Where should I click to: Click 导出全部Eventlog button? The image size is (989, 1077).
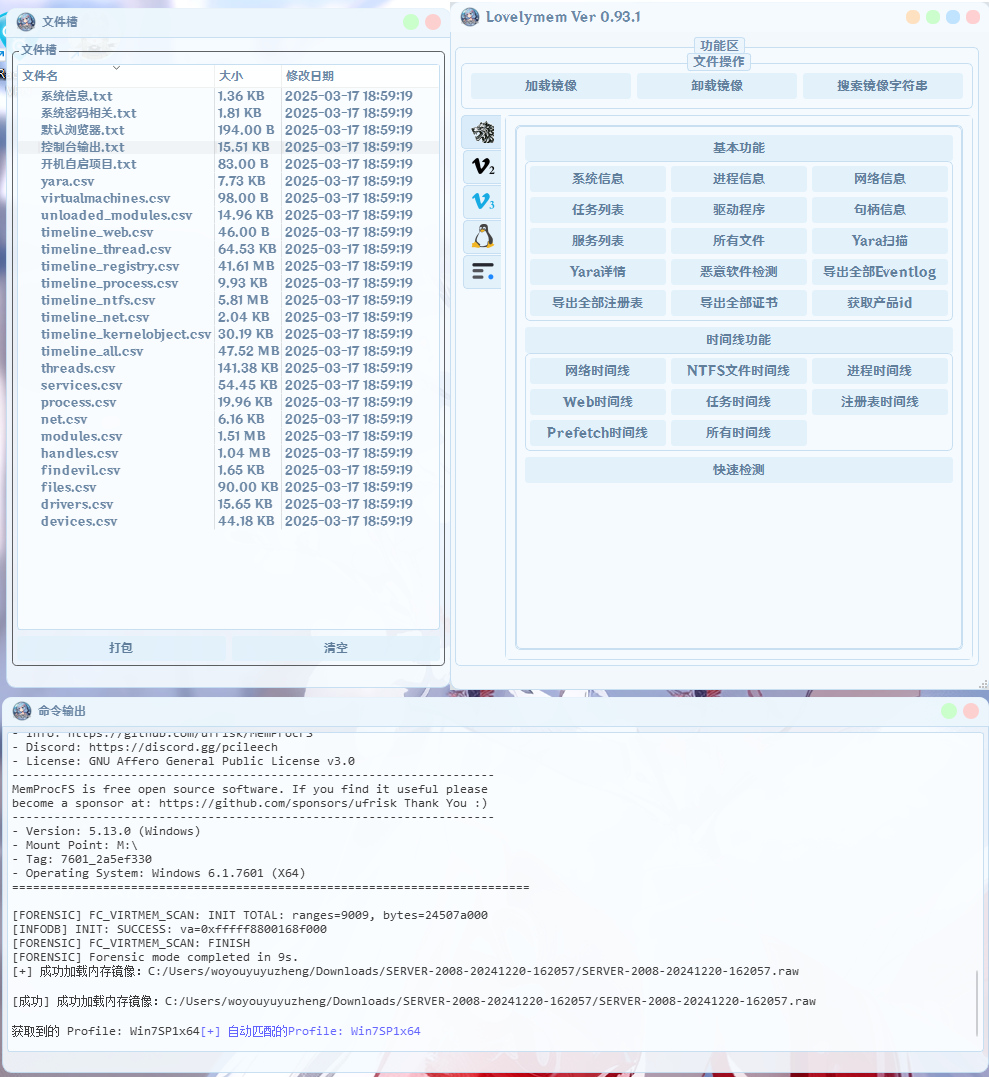tap(880, 272)
